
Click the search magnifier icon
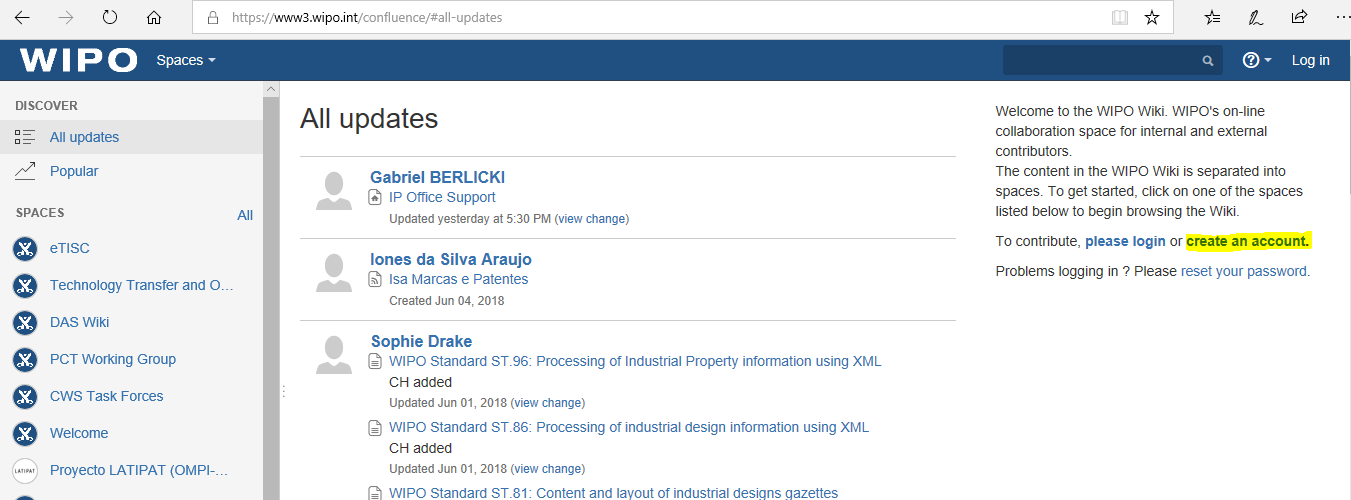coord(1208,61)
